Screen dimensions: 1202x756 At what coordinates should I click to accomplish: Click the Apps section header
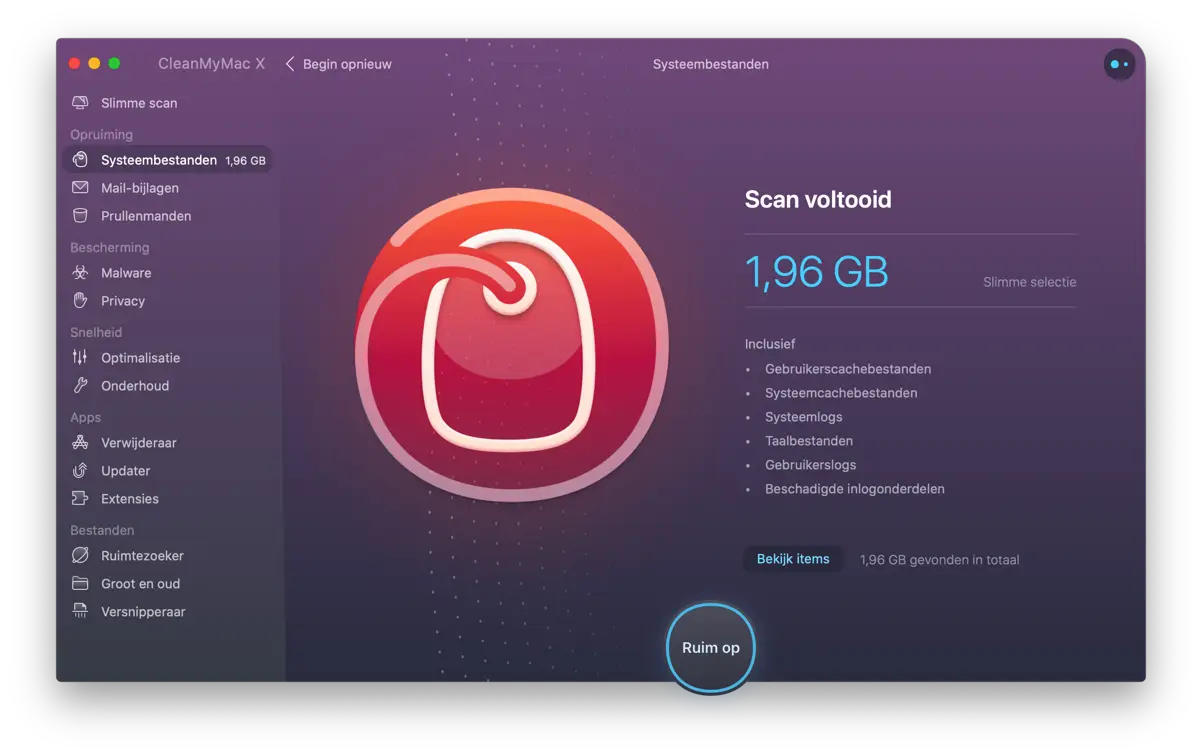click(85, 417)
